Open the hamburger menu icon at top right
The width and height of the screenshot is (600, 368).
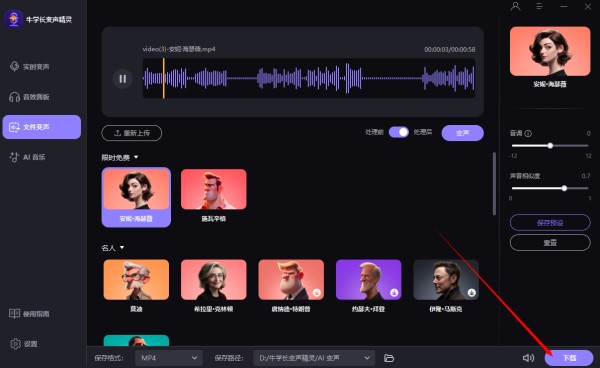(539, 7)
